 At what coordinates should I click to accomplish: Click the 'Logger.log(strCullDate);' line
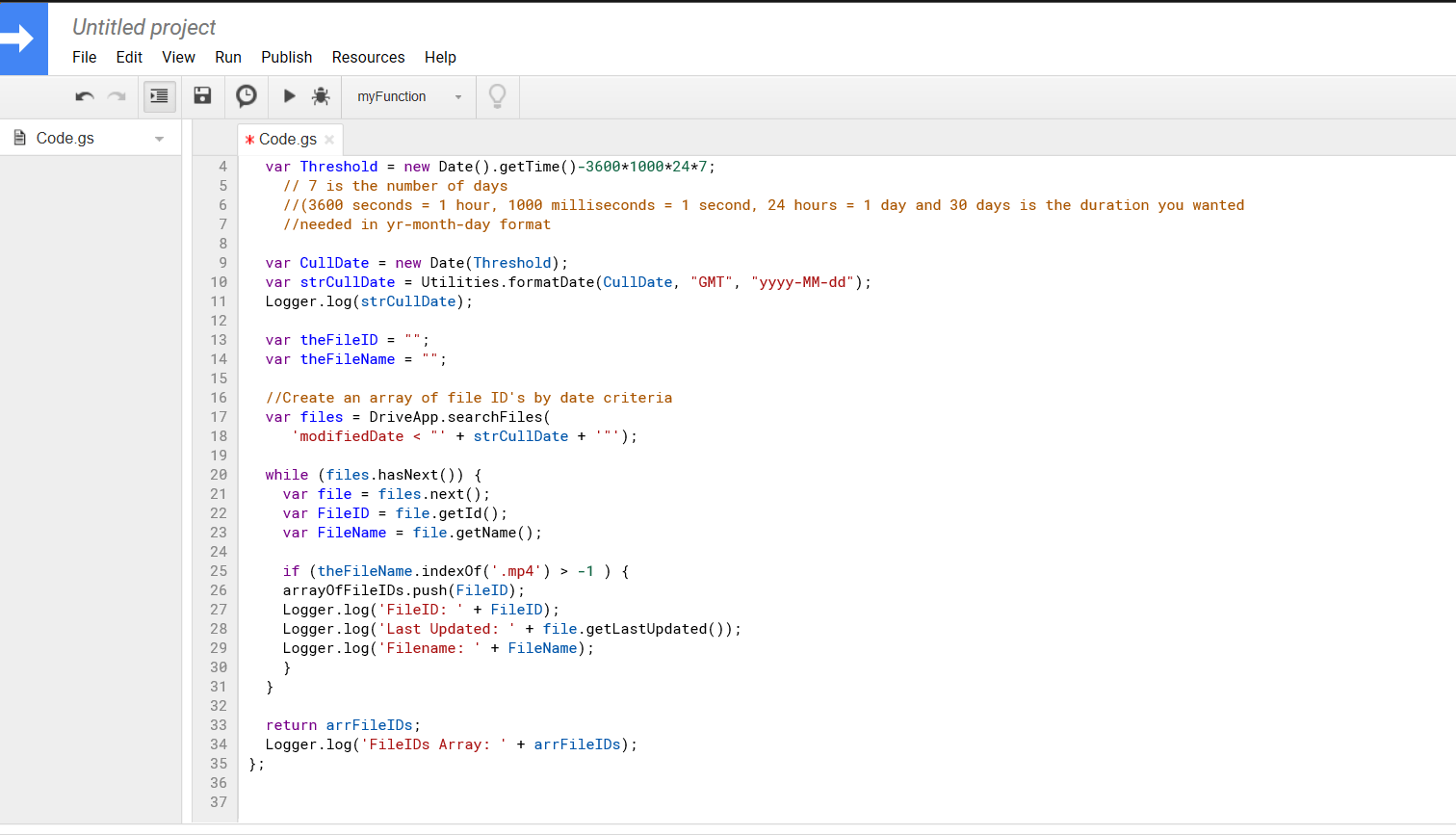369,301
